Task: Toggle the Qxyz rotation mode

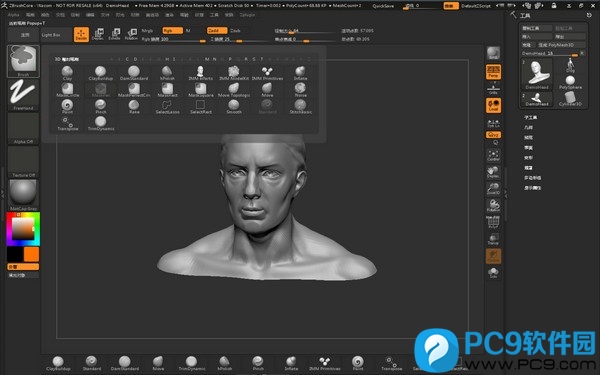Action: (493, 134)
